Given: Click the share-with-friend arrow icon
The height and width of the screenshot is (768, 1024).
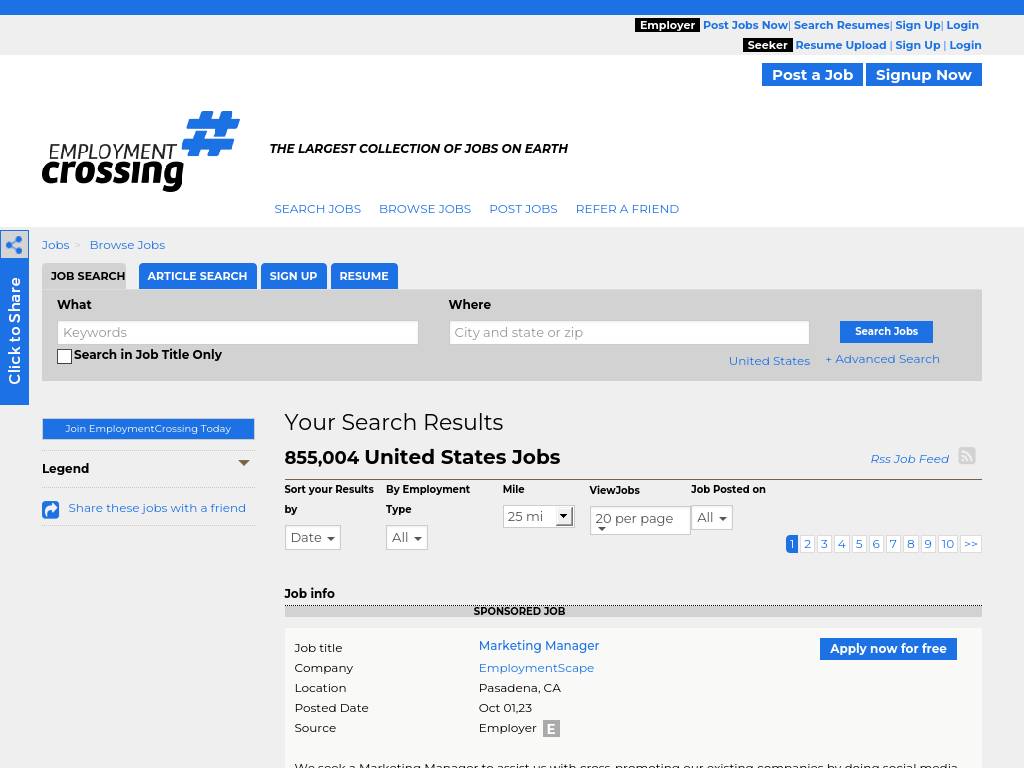Looking at the screenshot, I should click(x=51, y=510).
